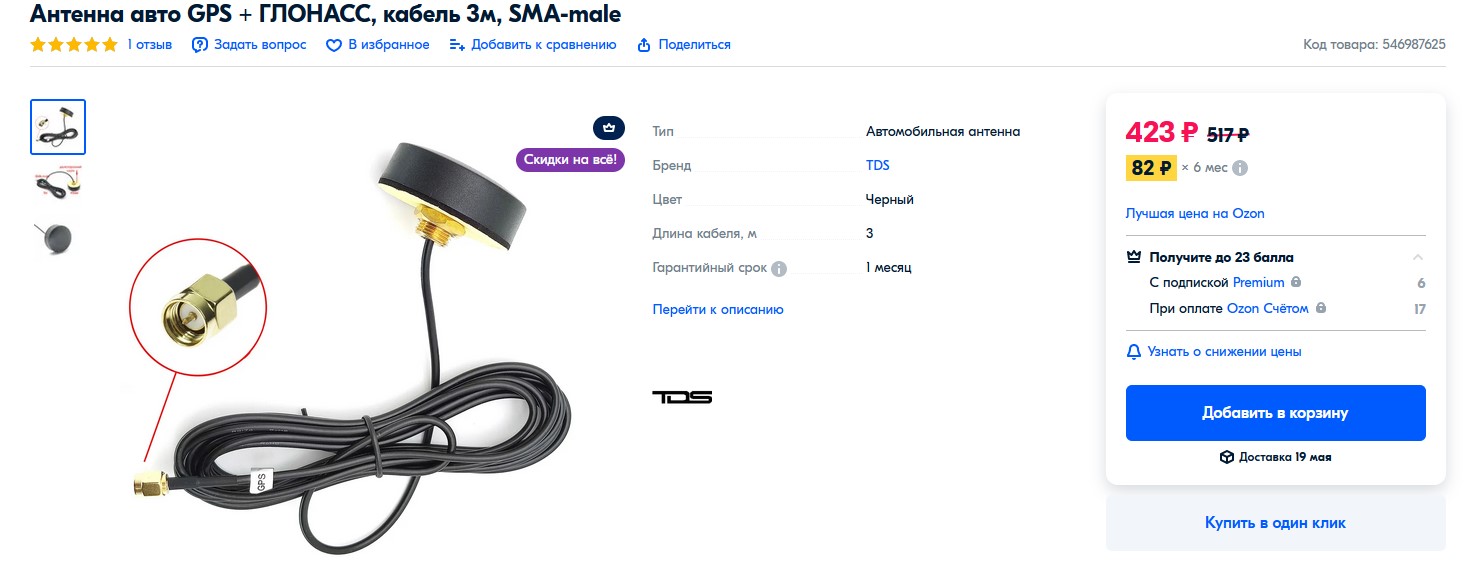
Task: Click the Добавить к сравнению list icon
Action: [457, 45]
